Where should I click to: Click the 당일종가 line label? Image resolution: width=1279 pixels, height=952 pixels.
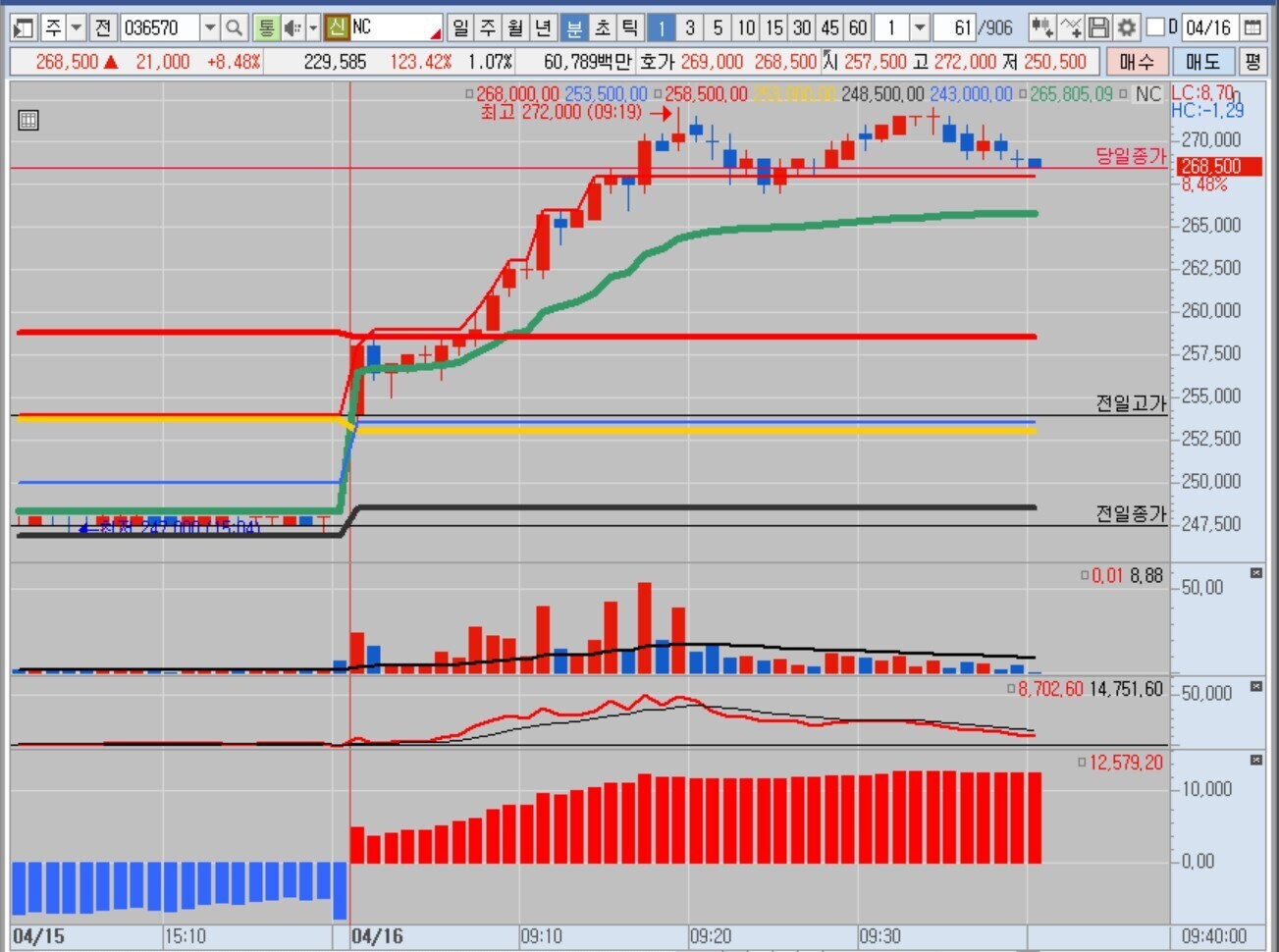coord(1131,156)
